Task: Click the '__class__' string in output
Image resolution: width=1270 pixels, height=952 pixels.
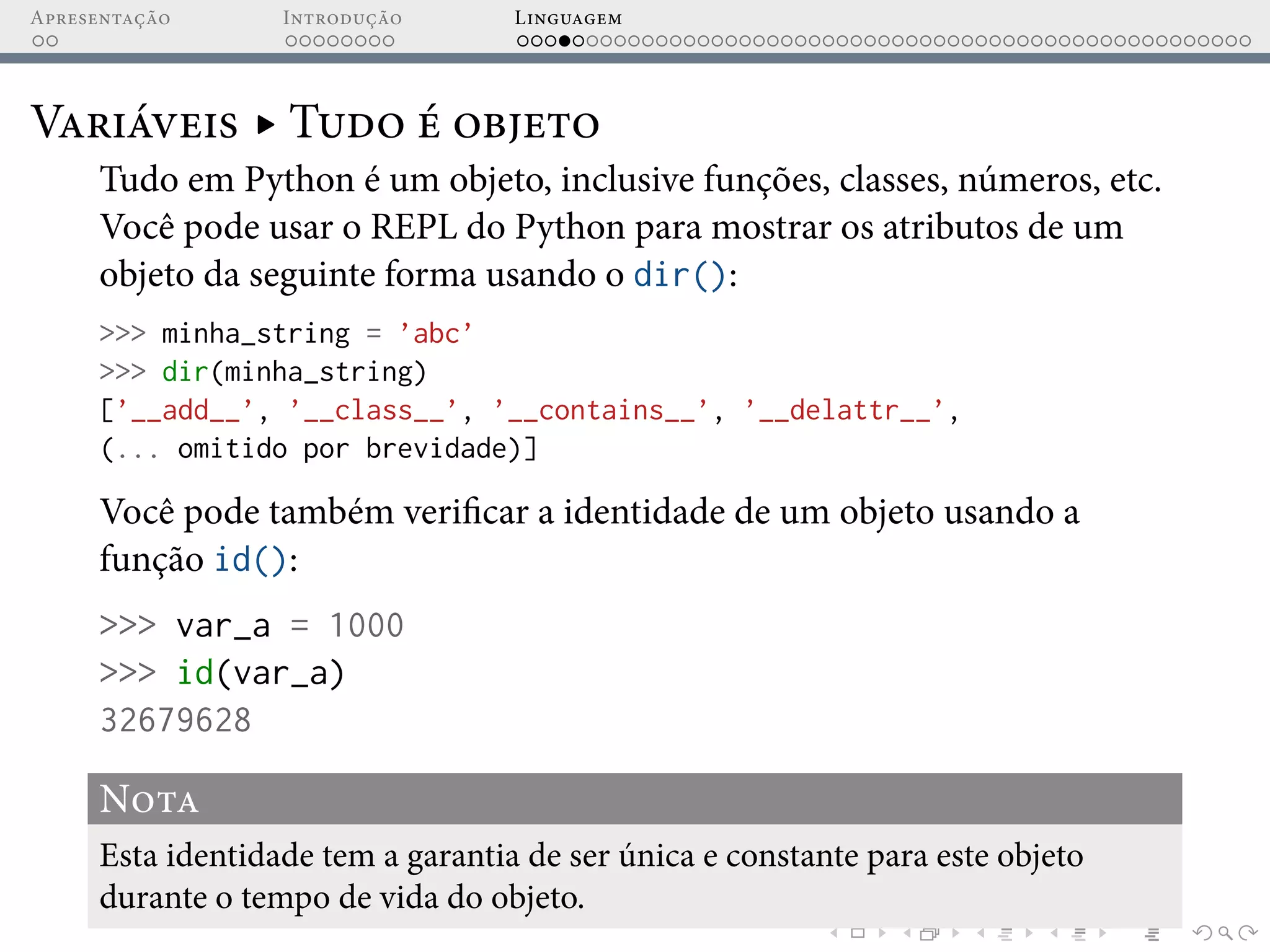Action: (x=374, y=410)
